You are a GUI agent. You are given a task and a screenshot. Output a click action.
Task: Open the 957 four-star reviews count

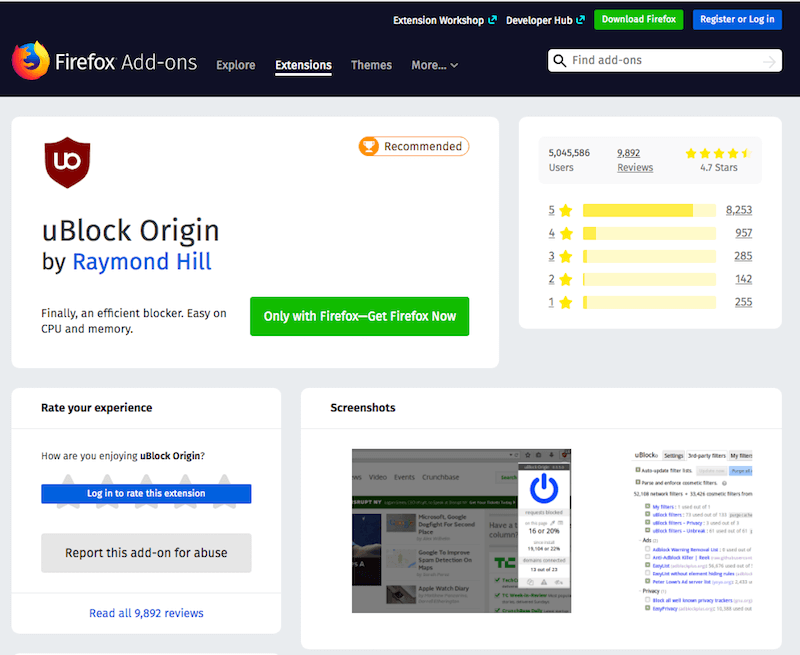coord(743,233)
